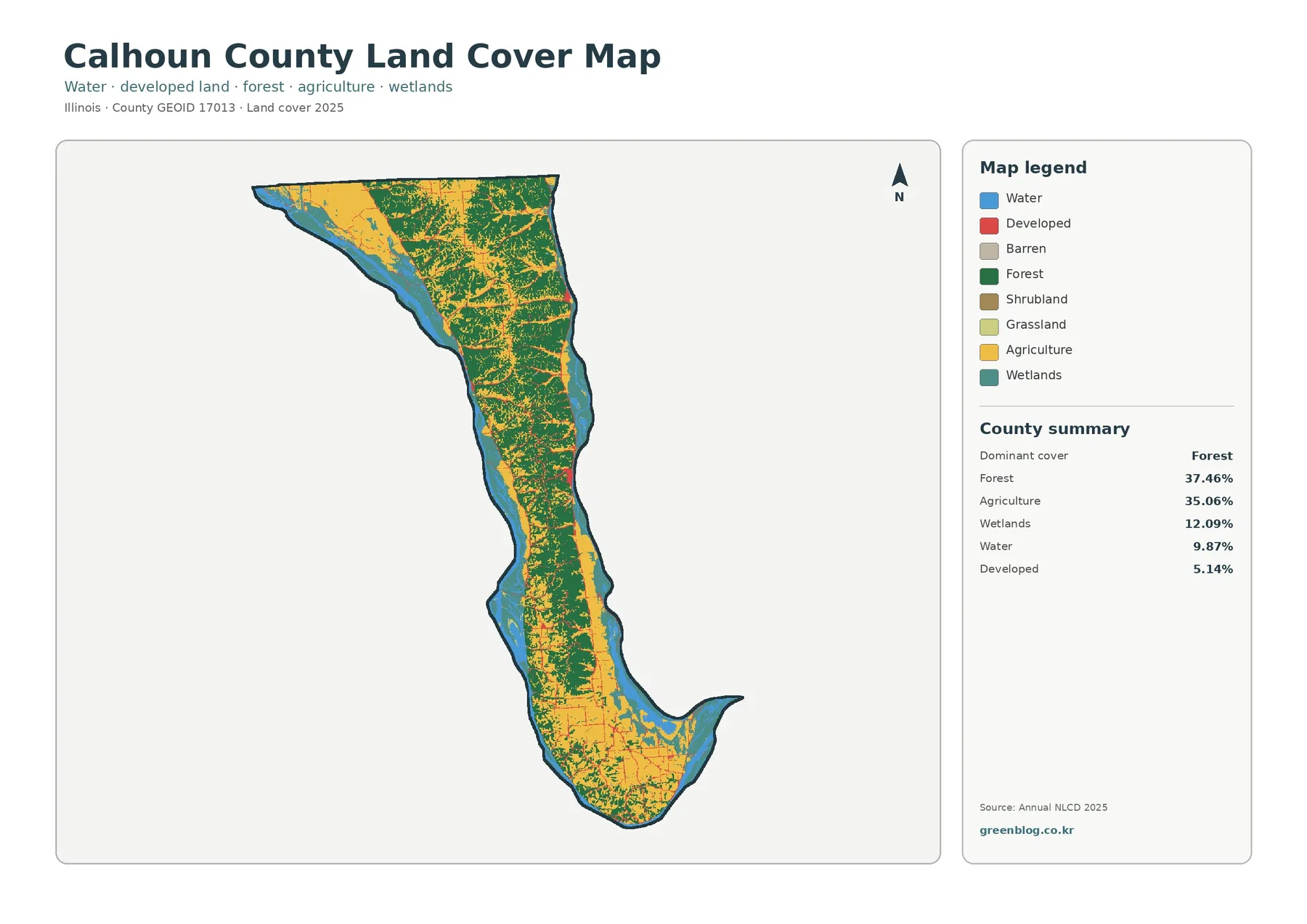Click the Wetlands 12.09% summary value
This screenshot has height=924, width=1307.
(1209, 524)
